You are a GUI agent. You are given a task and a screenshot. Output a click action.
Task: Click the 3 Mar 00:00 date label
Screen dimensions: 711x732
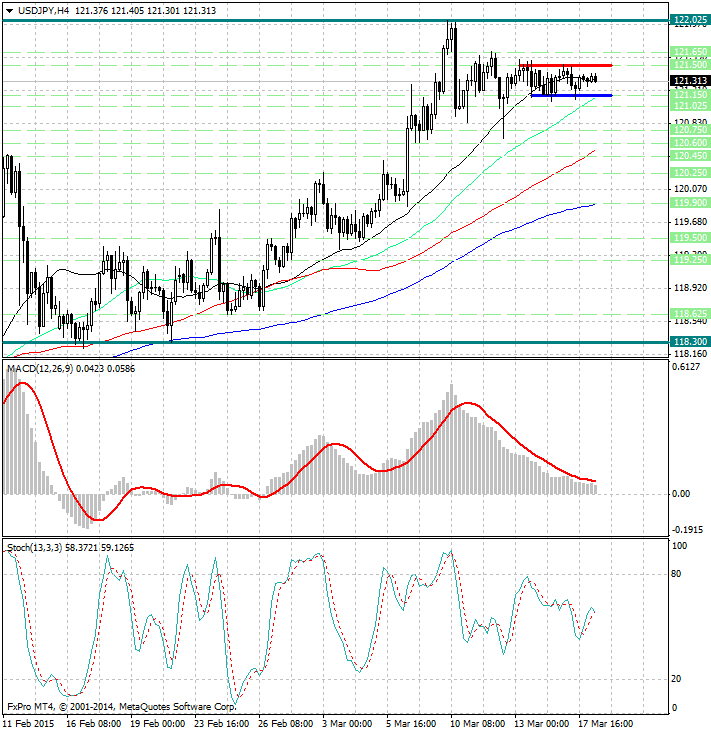[x=347, y=724]
